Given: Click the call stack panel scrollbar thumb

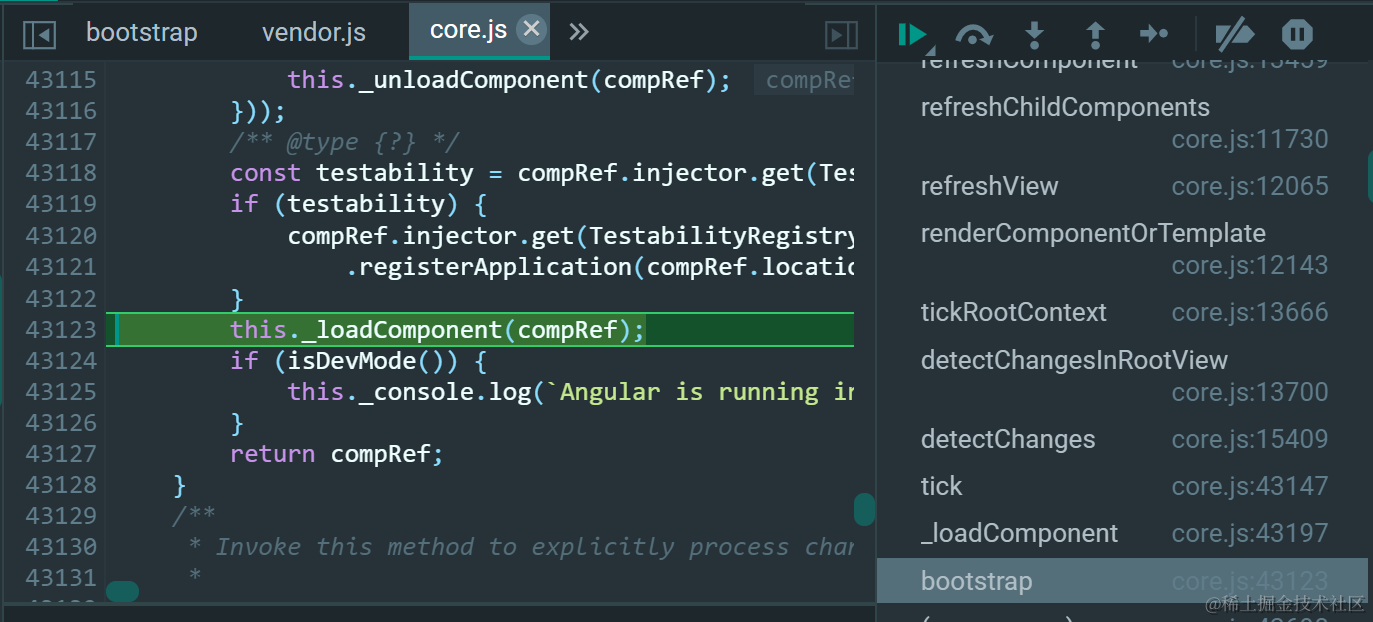Looking at the screenshot, I should pos(1370,176).
